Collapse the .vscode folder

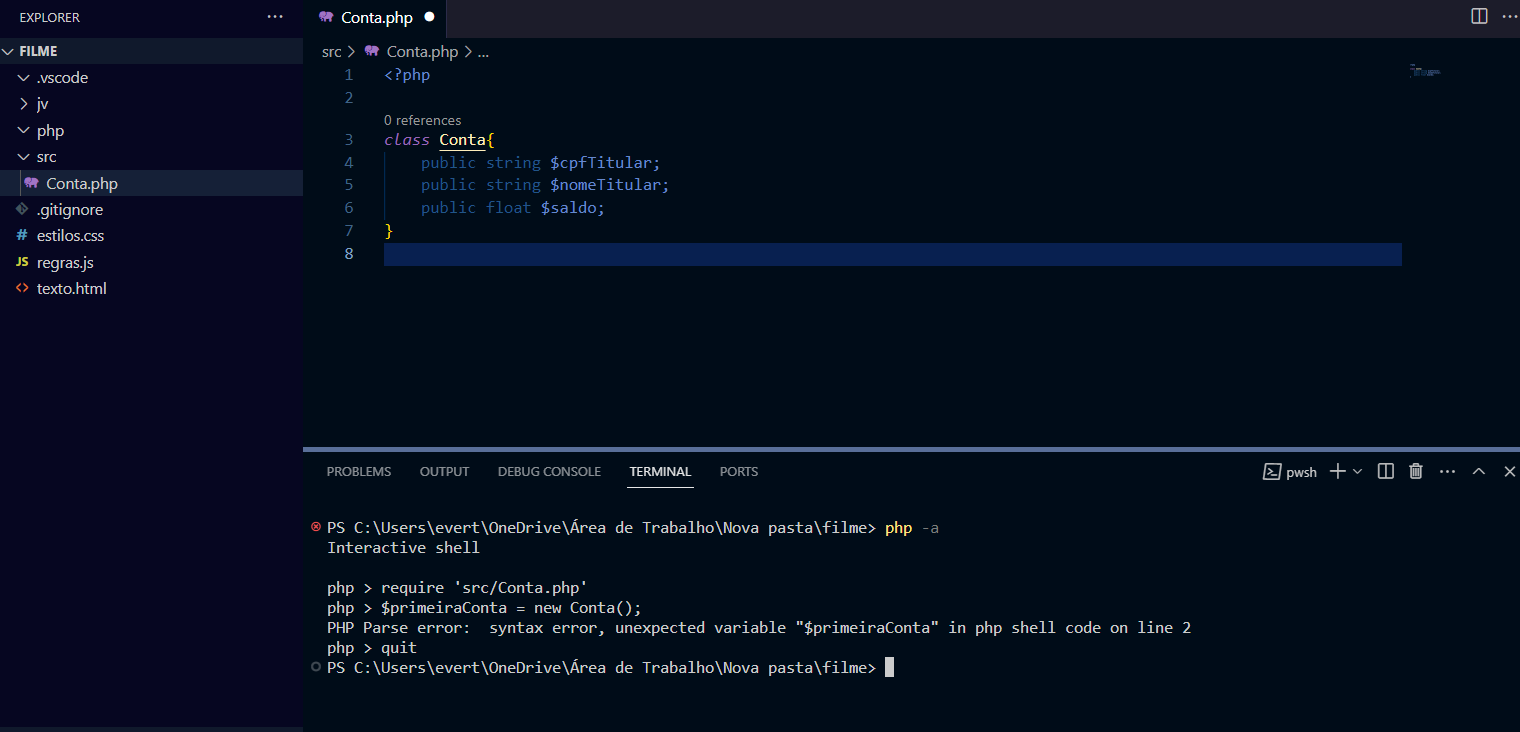click(24, 78)
